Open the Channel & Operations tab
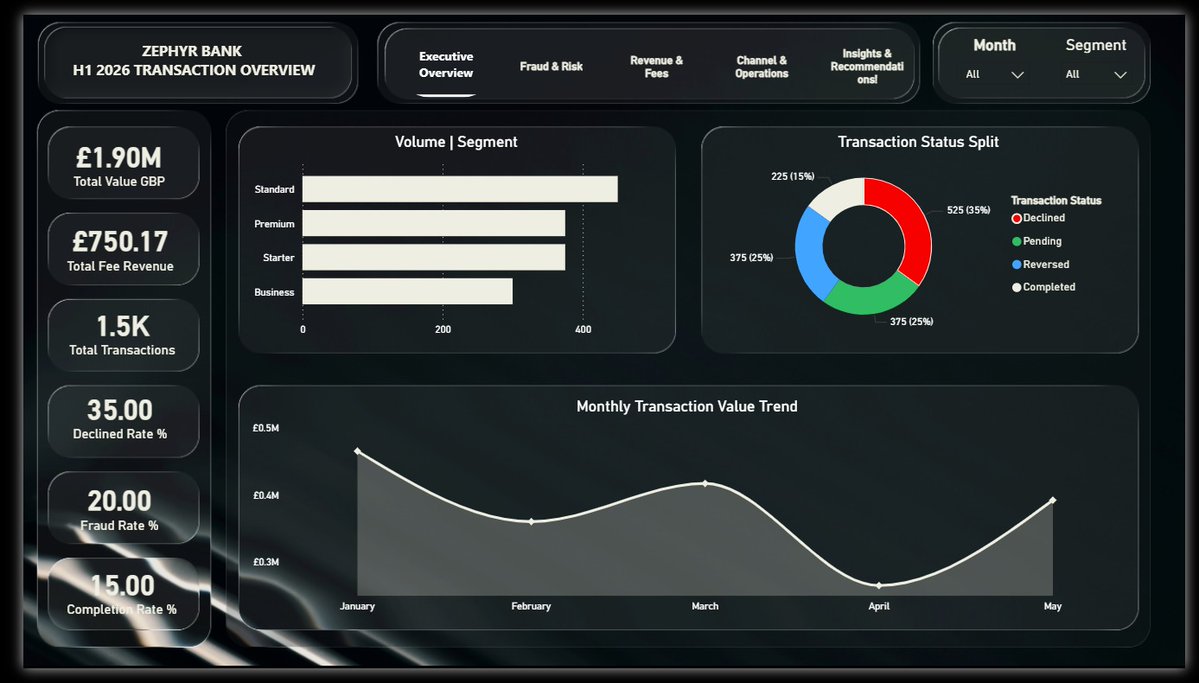The width and height of the screenshot is (1199, 683). [762, 67]
